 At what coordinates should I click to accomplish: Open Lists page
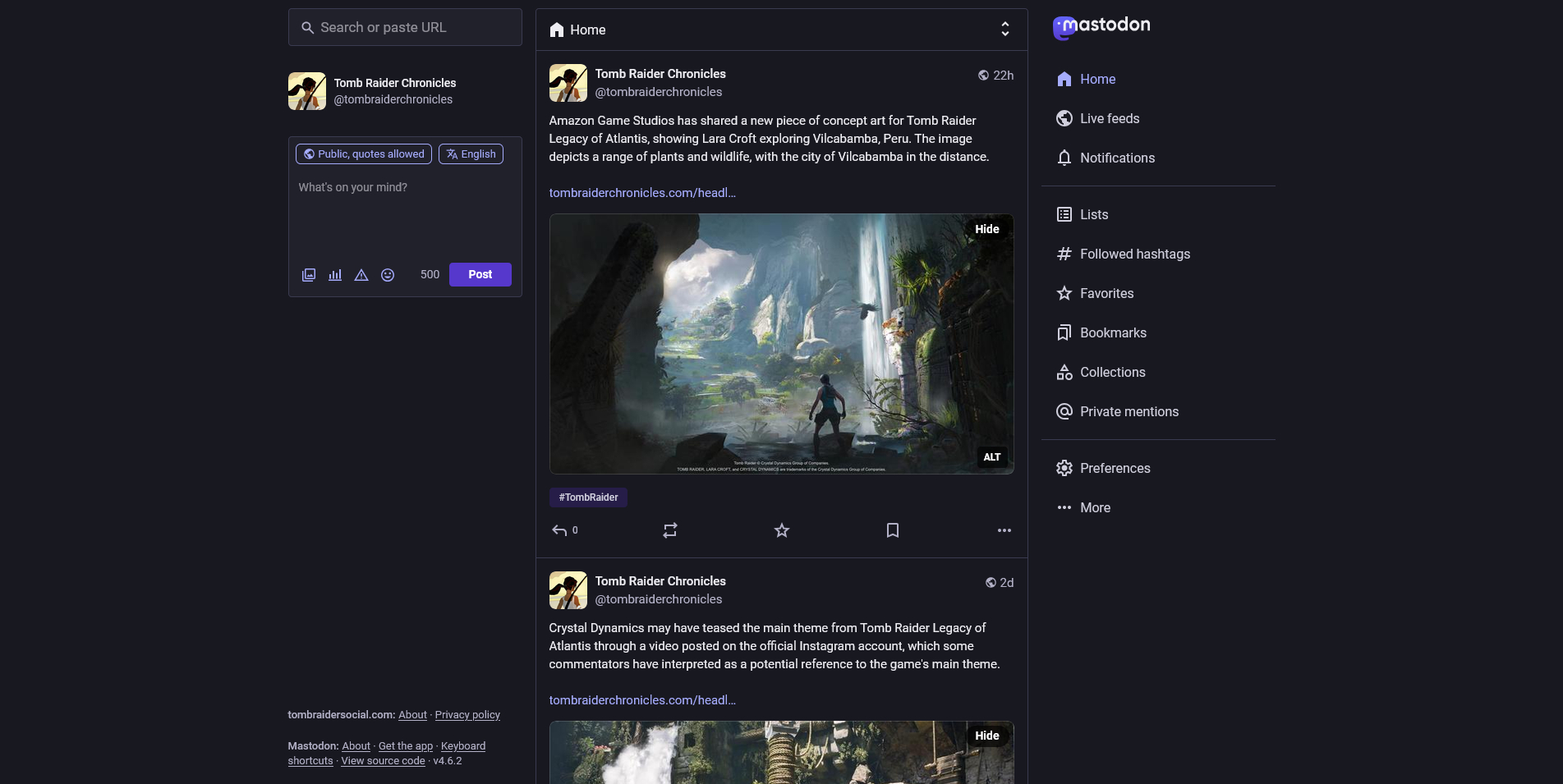pos(1083,214)
